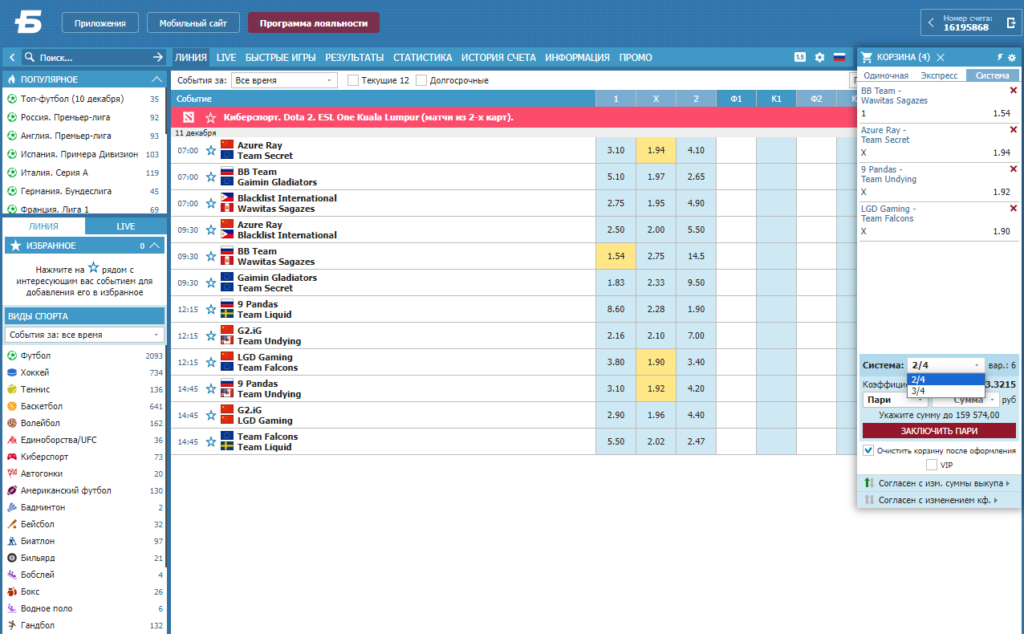Select the 2/4 option in Система list
Screen dimensions: 1024x634
click(x=946, y=379)
